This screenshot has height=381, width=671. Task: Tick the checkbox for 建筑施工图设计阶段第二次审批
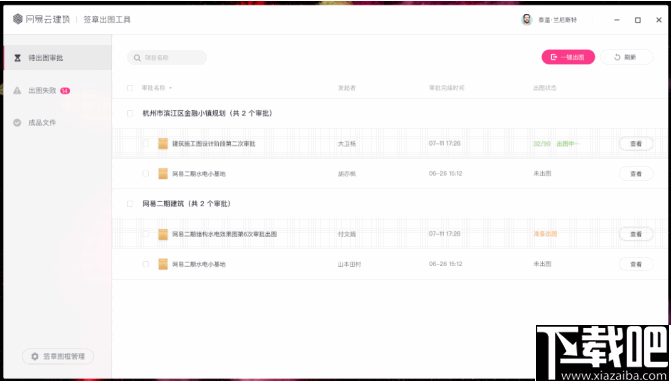pos(145,143)
